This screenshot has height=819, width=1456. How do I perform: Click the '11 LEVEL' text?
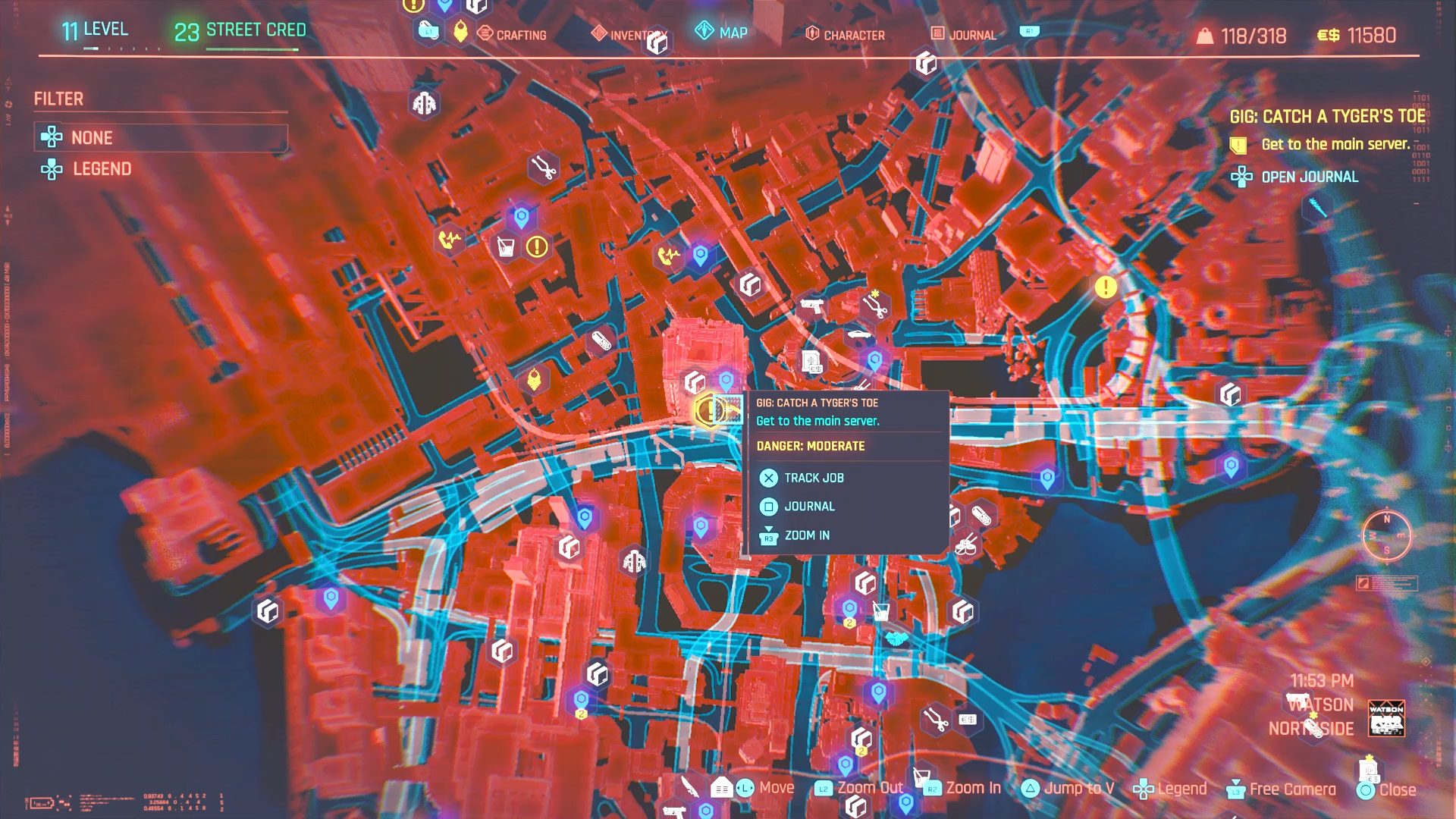(x=95, y=30)
